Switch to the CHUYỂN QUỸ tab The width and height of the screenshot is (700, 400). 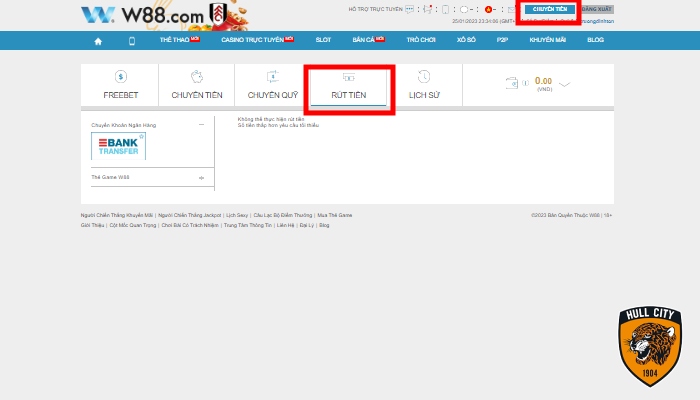pos(273,85)
